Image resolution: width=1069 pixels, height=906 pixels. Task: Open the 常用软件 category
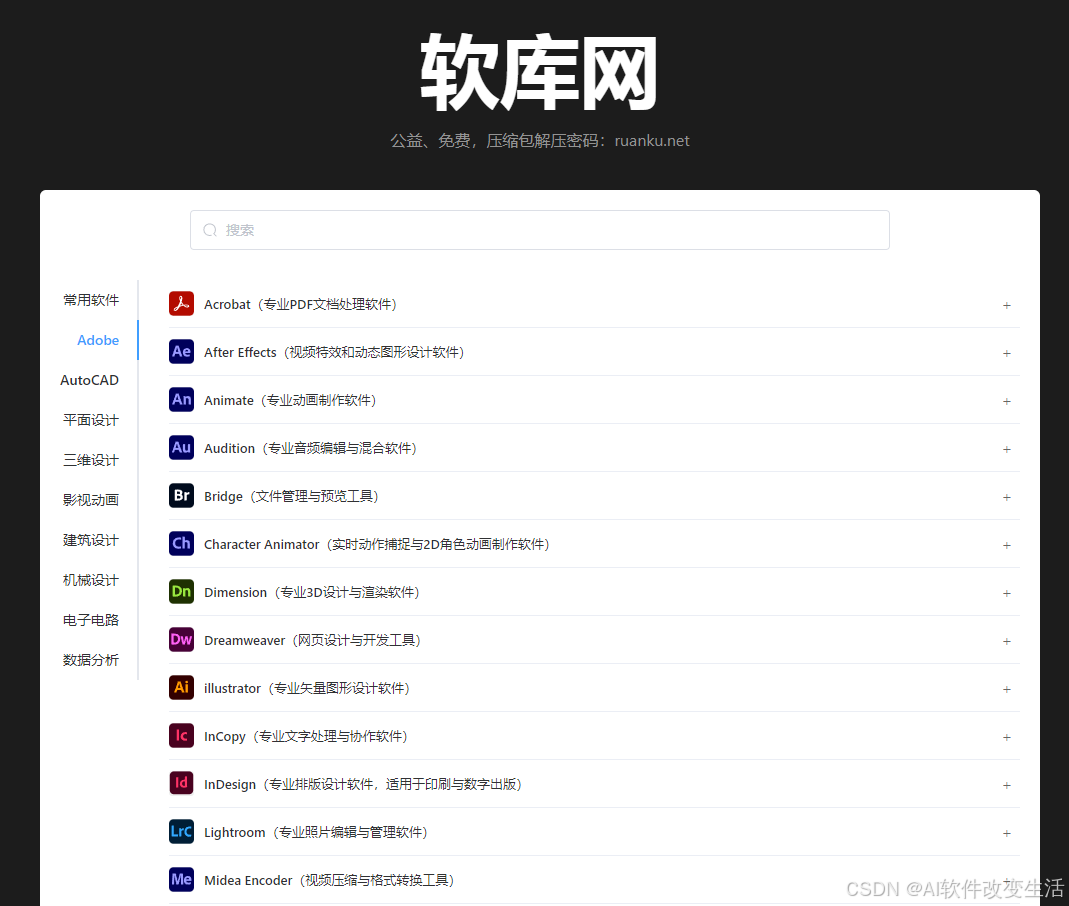click(91, 300)
